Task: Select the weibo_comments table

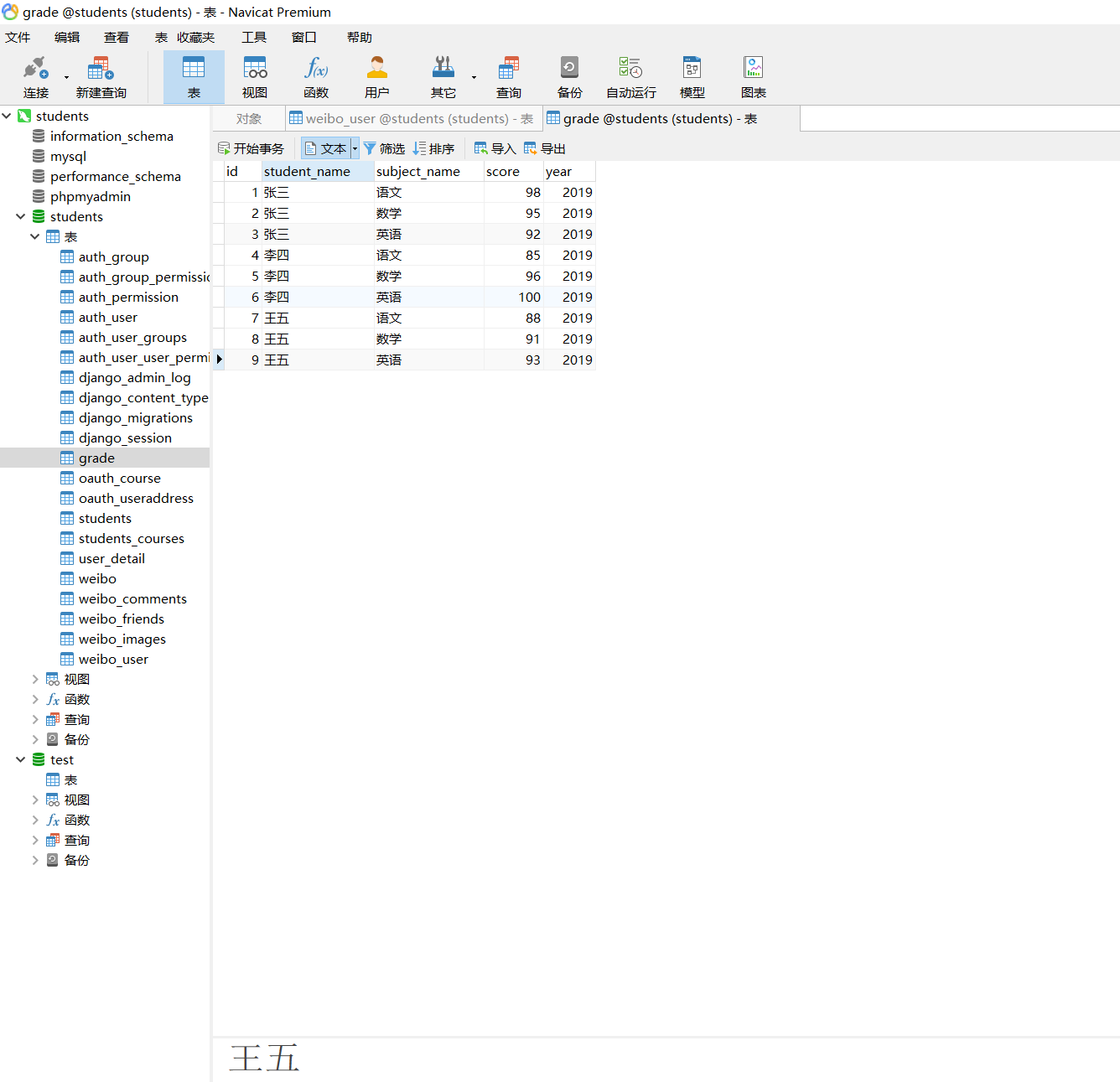Action: (132, 598)
